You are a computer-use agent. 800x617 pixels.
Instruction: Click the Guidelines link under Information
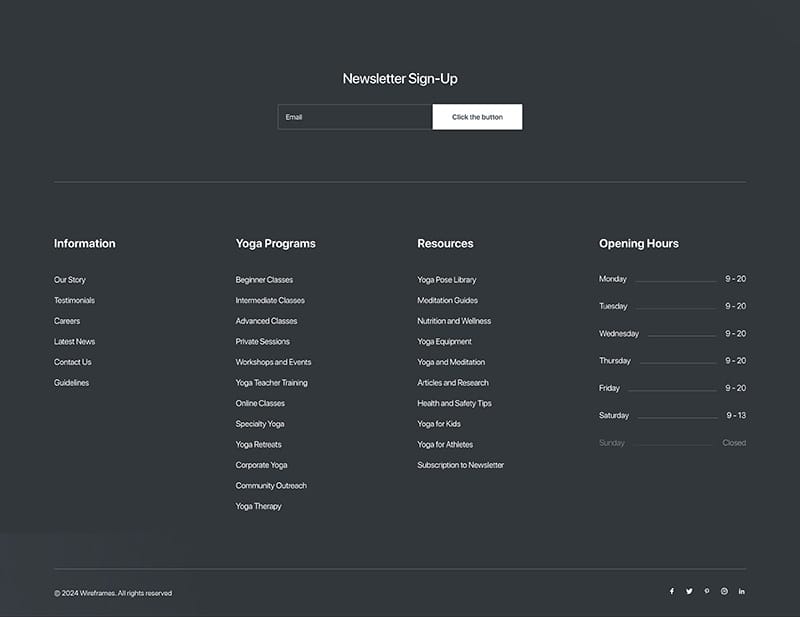[x=71, y=383]
